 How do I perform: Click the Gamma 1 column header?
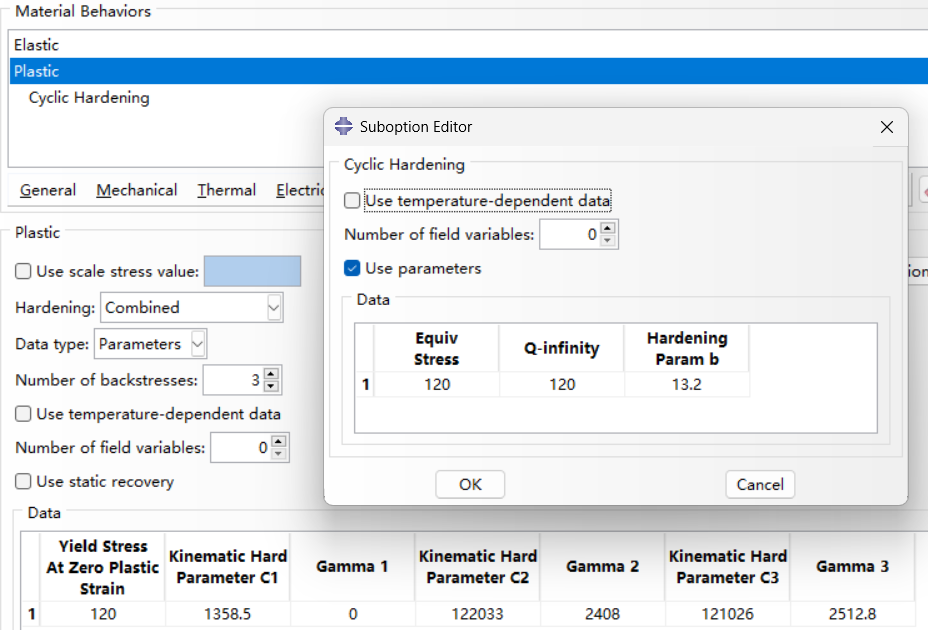pos(353,567)
